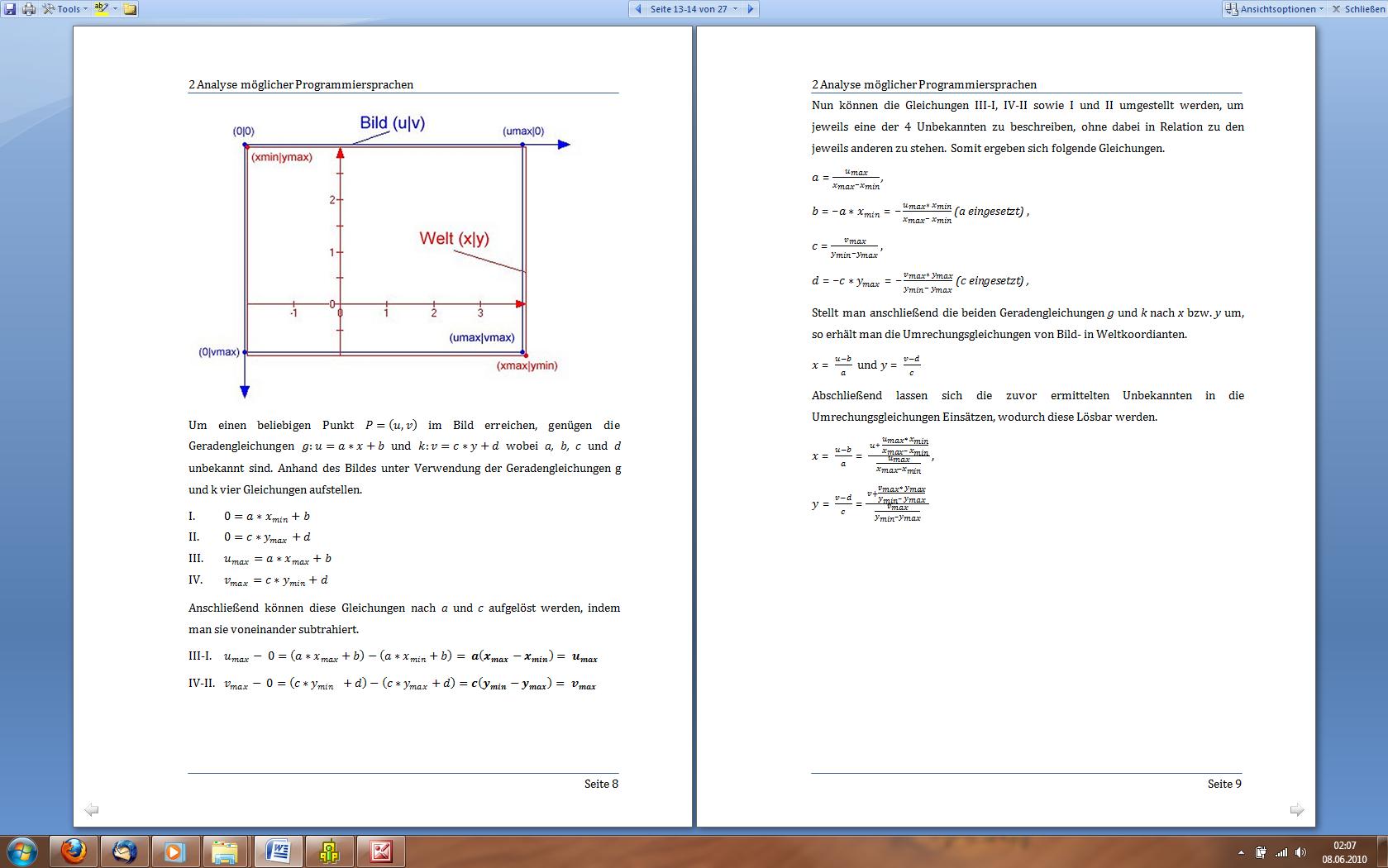Click the Print icon in the toolbar
Viewport: 1388px width, 868px height.
pos(29,9)
